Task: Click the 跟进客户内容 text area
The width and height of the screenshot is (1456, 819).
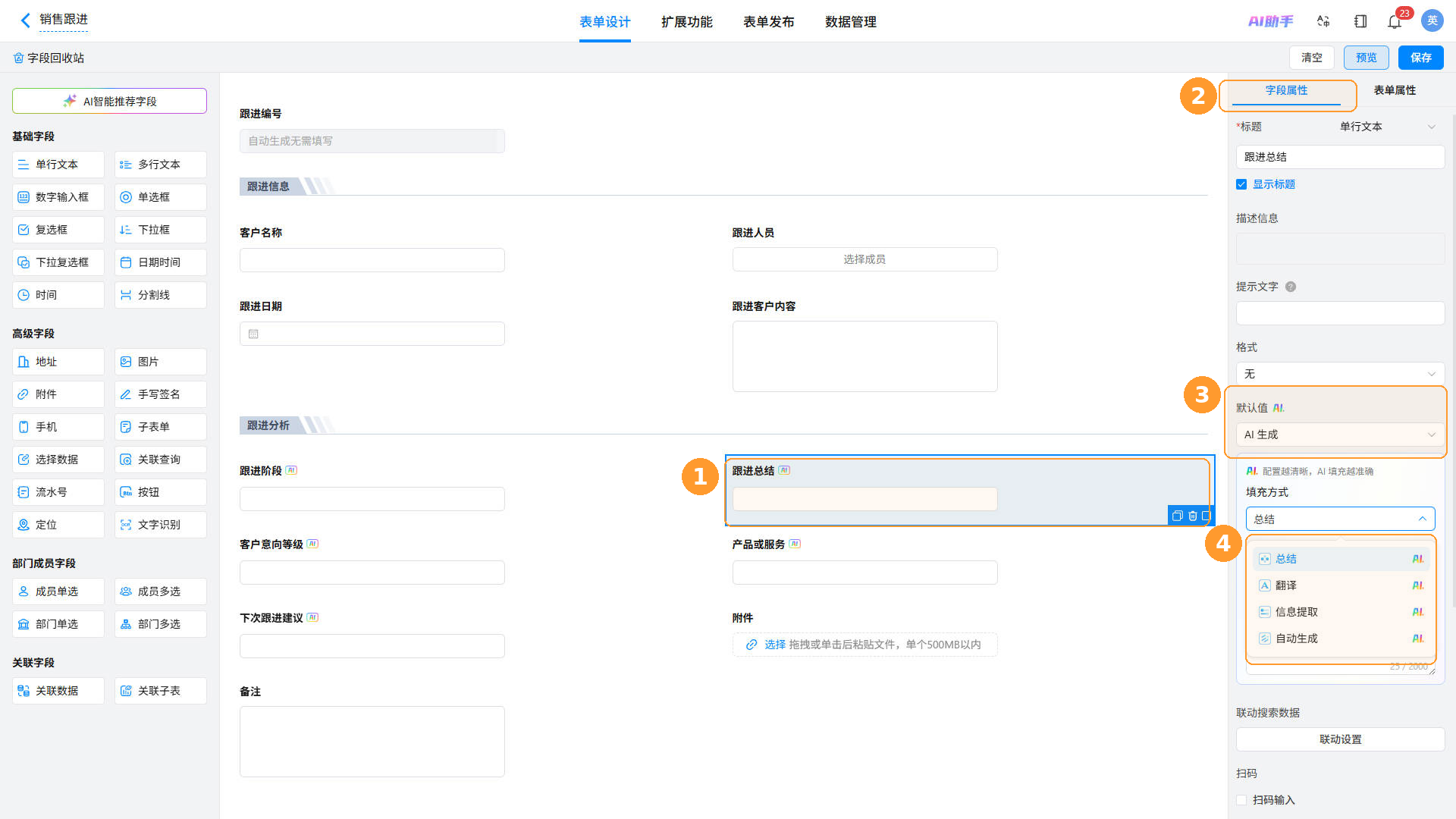Action: tap(864, 356)
